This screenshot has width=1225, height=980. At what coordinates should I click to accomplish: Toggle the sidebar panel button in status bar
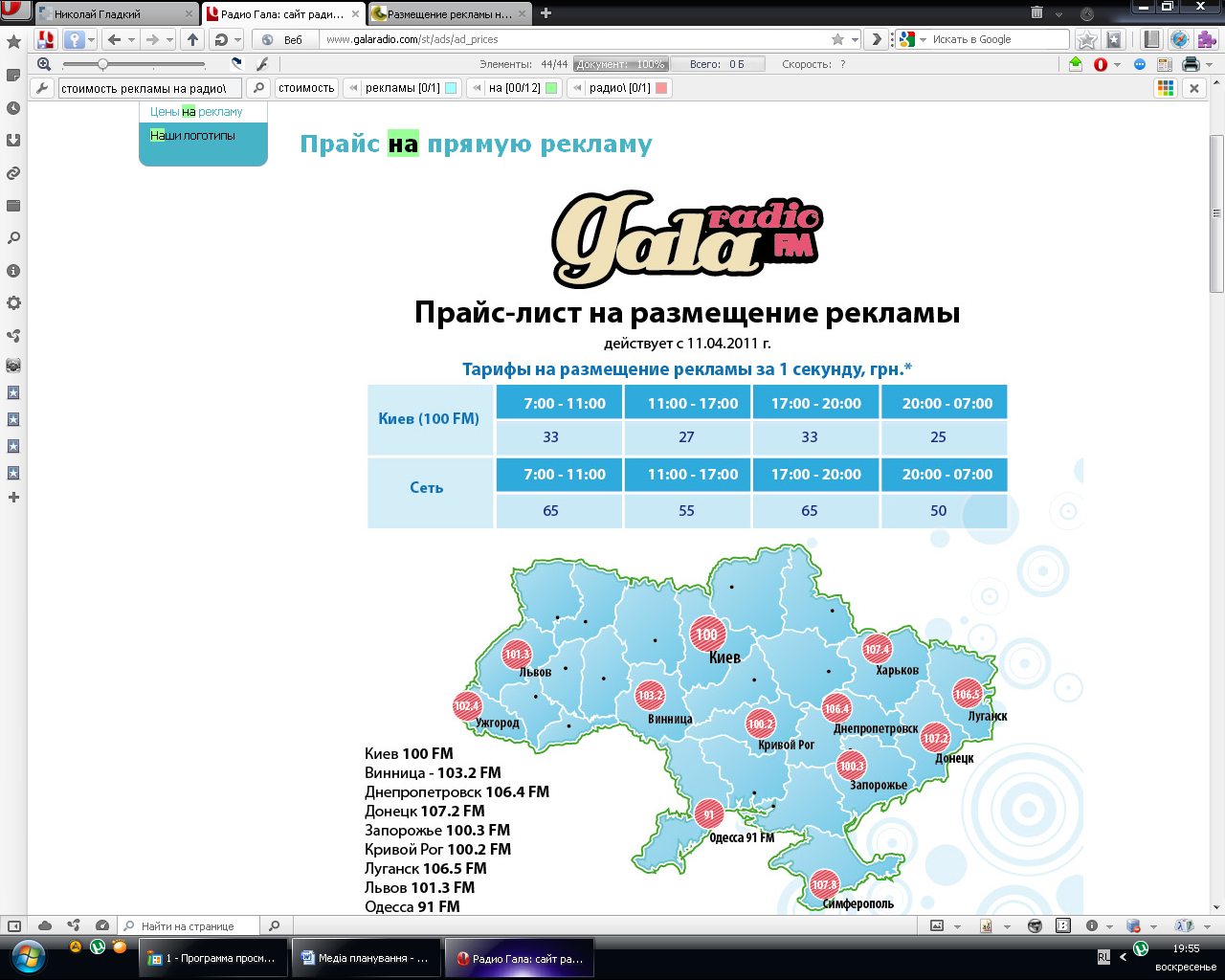click(13, 925)
